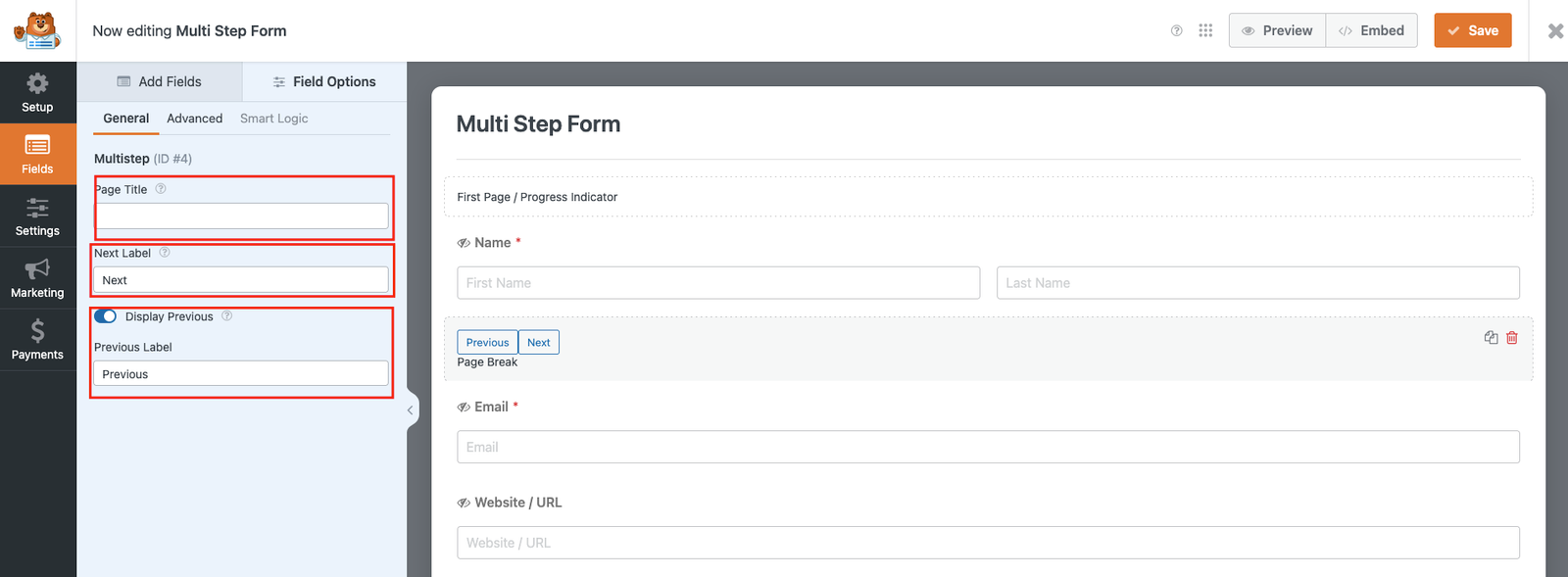The height and width of the screenshot is (577, 1568).
Task: Collapse the left panel with the chevron
Action: 411,410
